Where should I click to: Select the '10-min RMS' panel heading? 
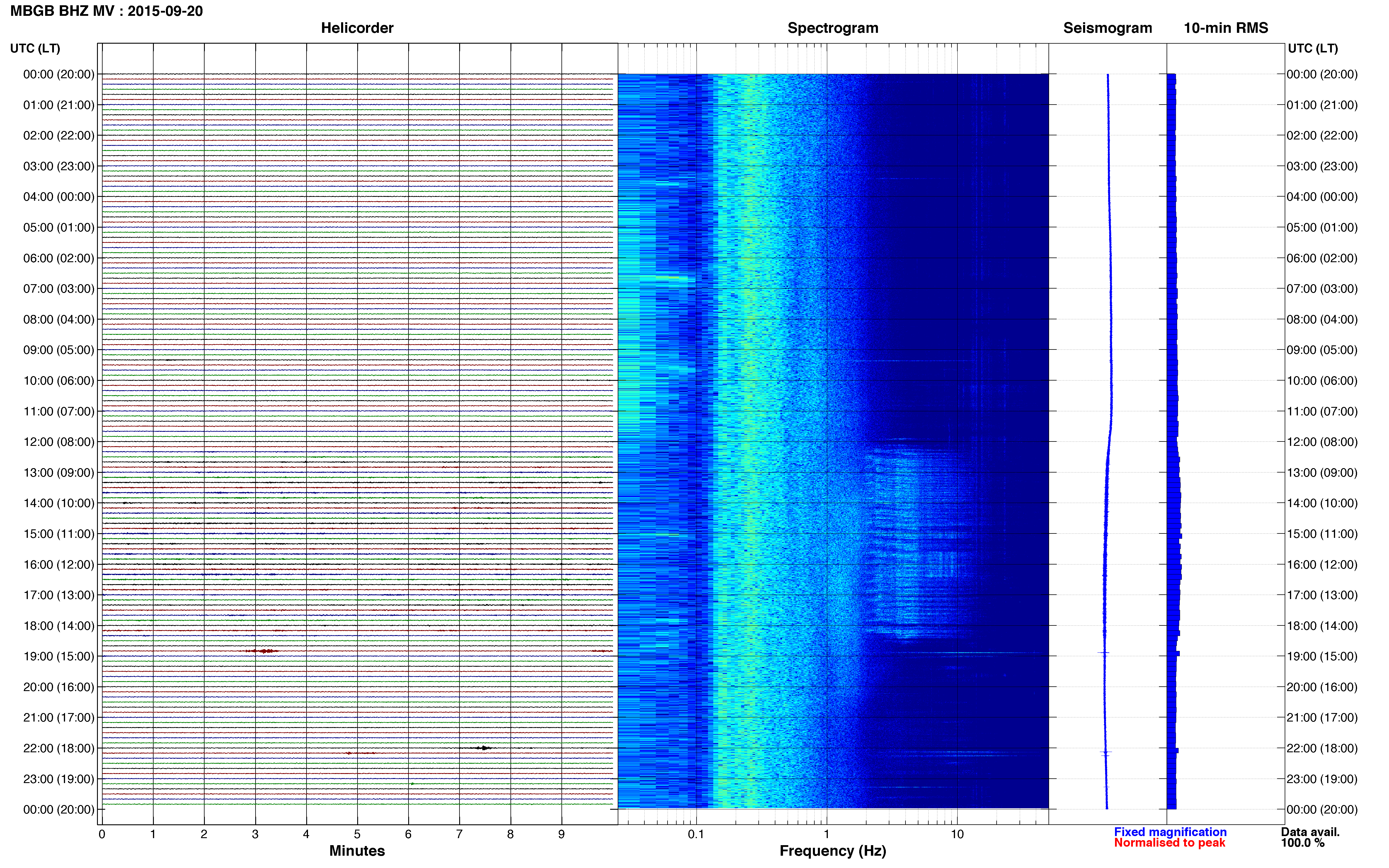1226,28
